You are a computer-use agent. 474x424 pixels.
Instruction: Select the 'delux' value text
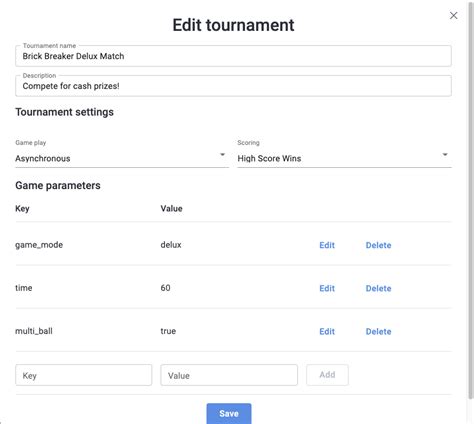pos(171,245)
